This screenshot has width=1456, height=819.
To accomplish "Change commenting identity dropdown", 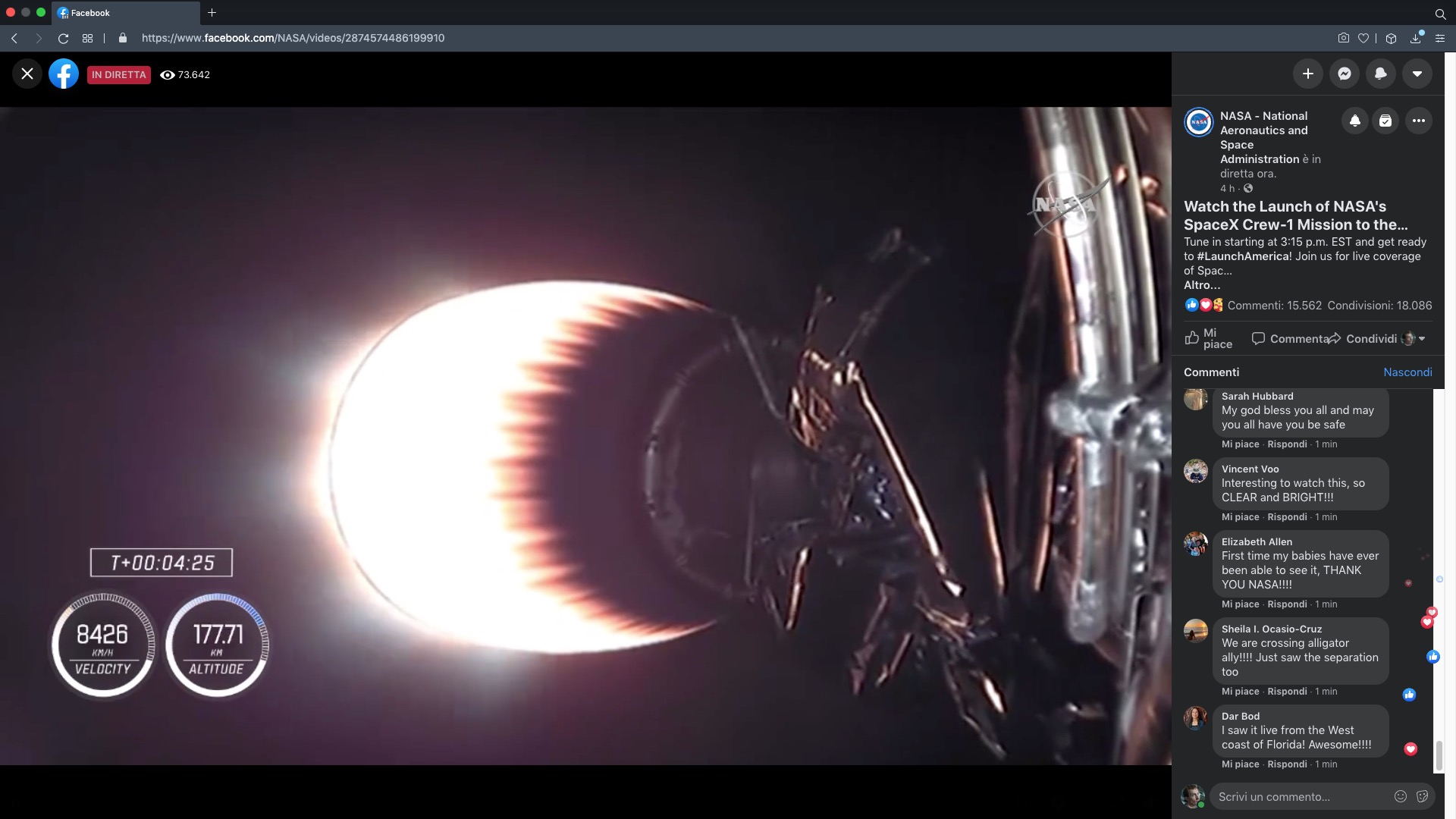I will tap(1413, 338).
